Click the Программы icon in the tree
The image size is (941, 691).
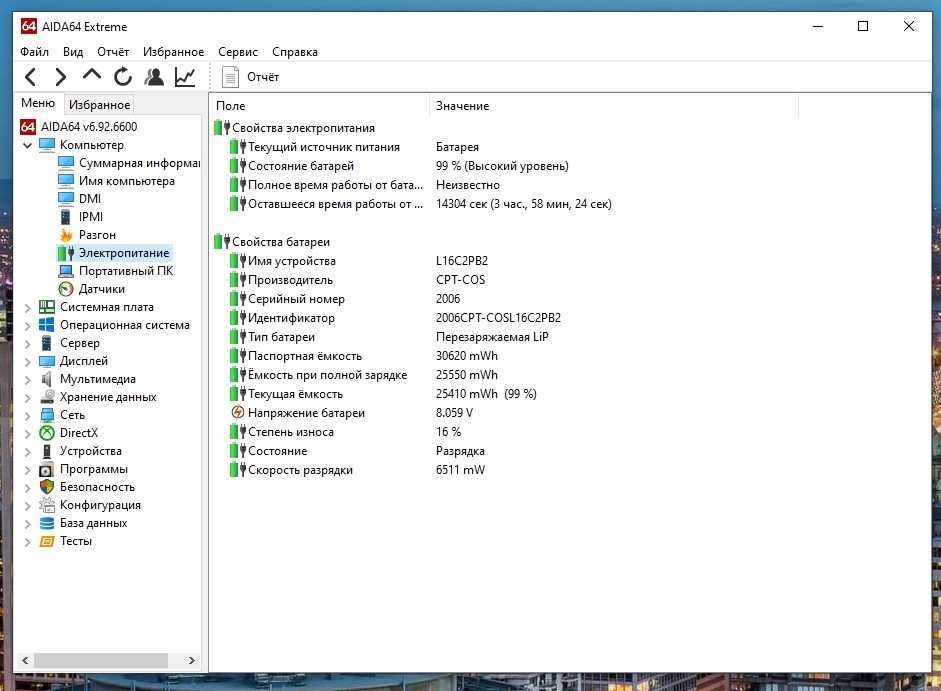click(x=47, y=469)
